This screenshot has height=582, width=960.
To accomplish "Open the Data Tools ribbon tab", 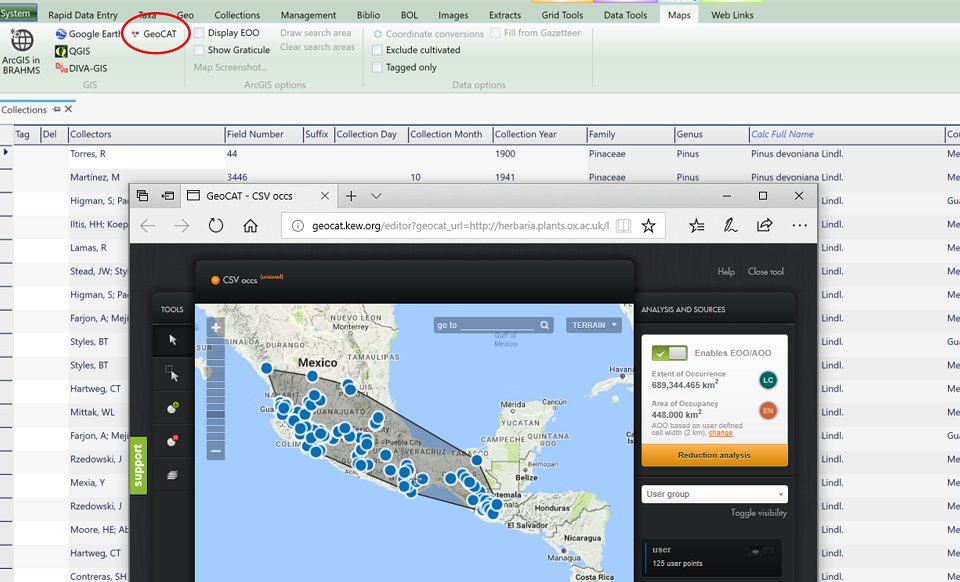I will click(x=625, y=15).
